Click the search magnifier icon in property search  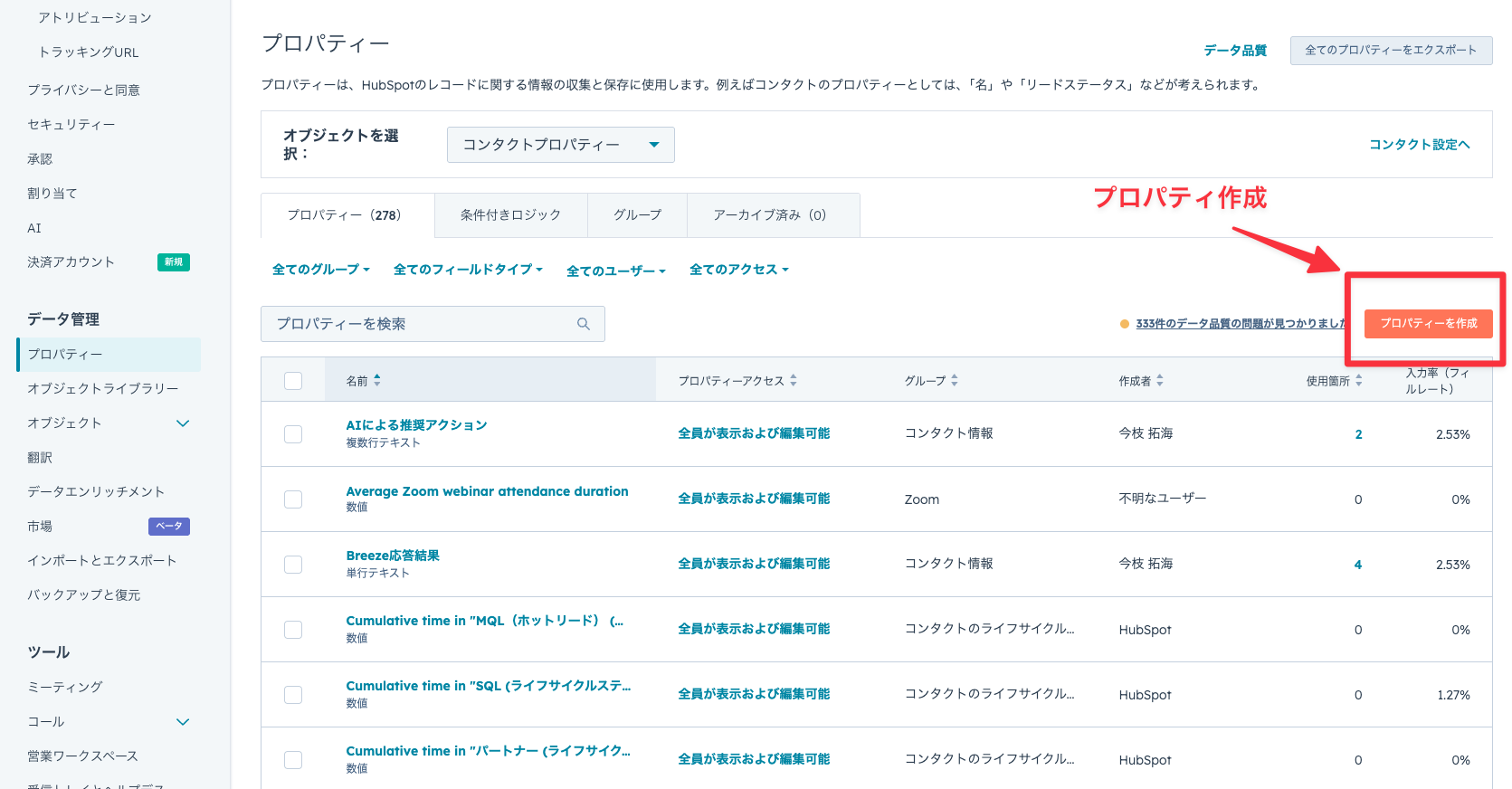click(584, 324)
